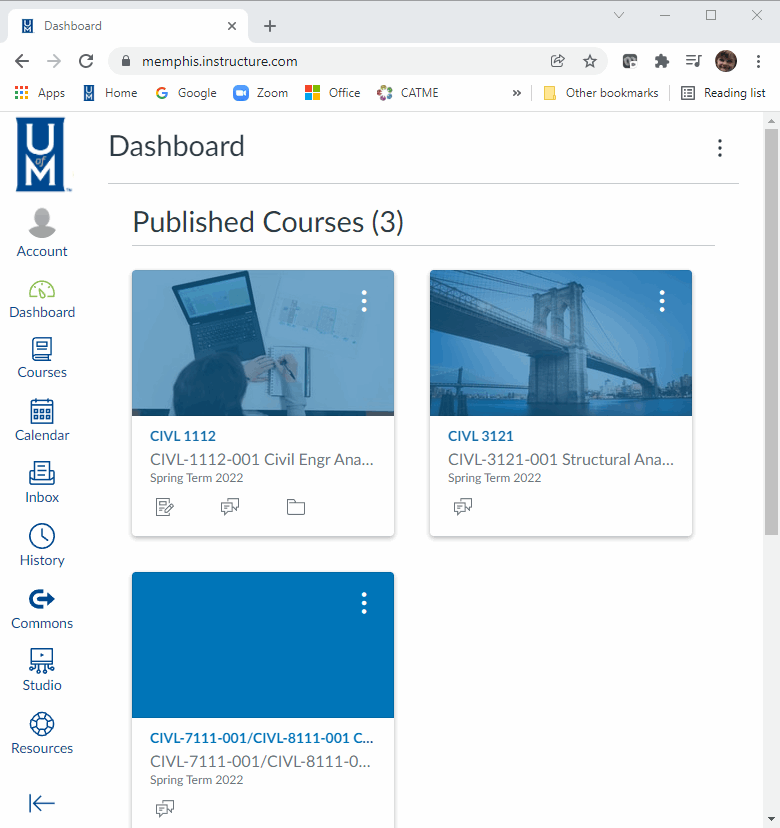Image resolution: width=780 pixels, height=828 pixels.
Task: Open CIVL 1112 card options menu
Action: (x=364, y=301)
